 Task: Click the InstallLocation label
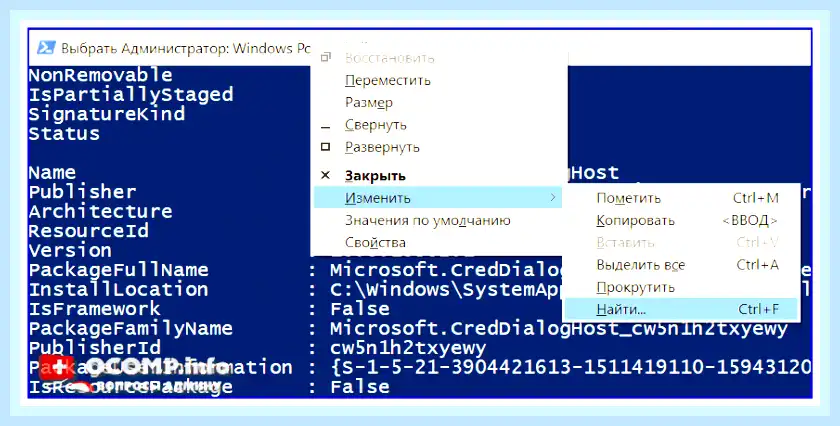(118, 289)
